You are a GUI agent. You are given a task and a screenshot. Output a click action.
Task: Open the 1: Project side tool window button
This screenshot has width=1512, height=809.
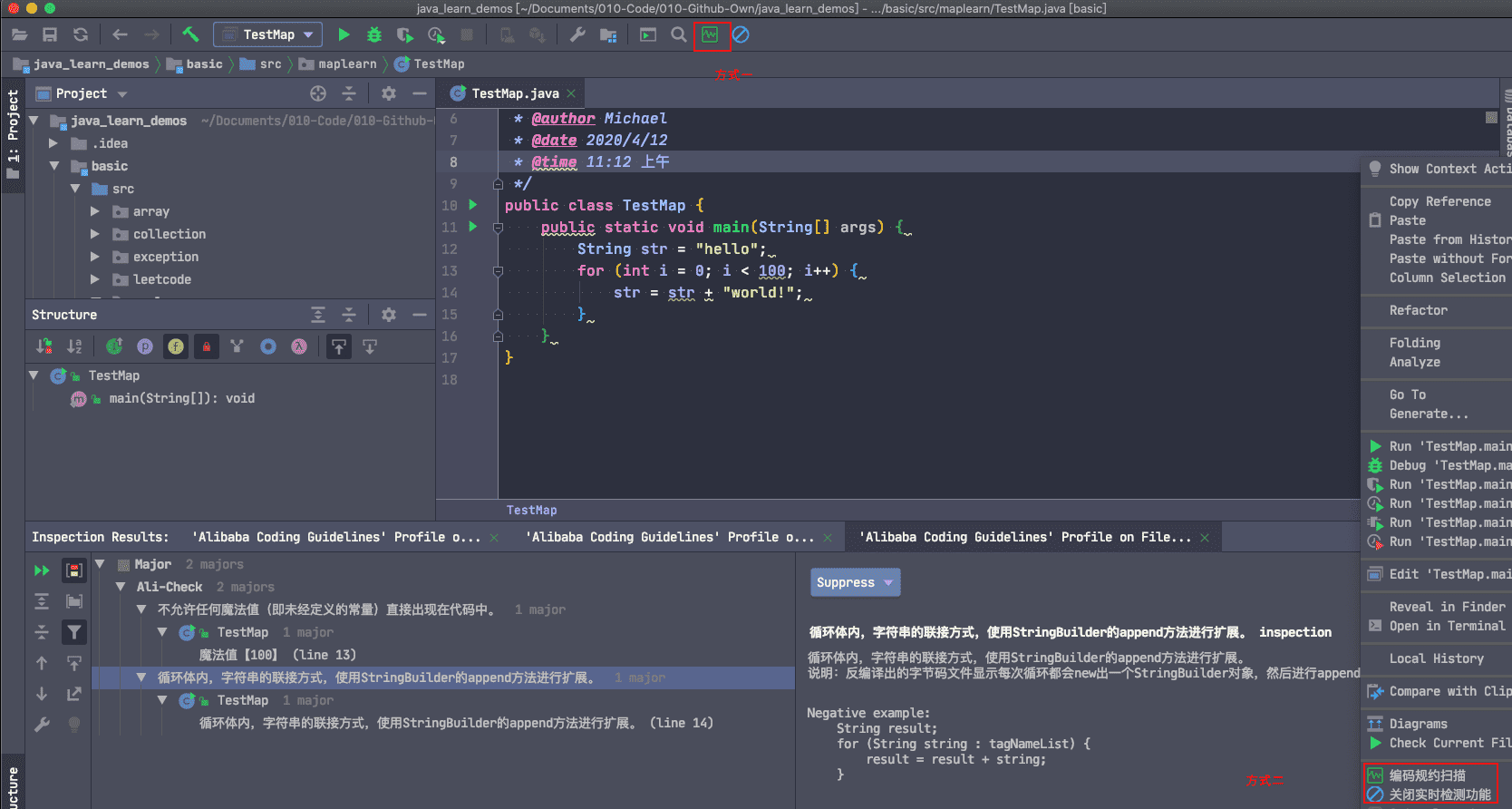coord(13,134)
